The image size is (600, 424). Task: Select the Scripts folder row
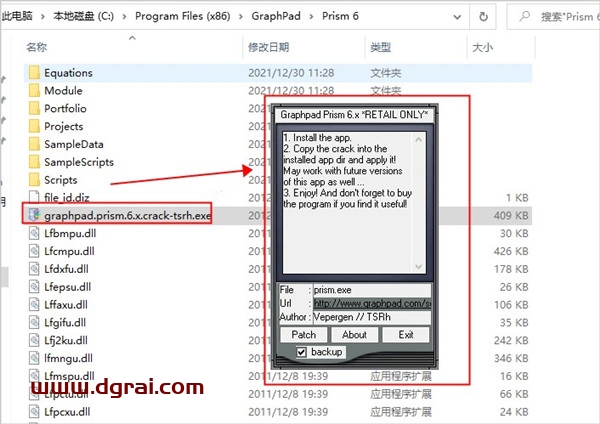(60, 180)
